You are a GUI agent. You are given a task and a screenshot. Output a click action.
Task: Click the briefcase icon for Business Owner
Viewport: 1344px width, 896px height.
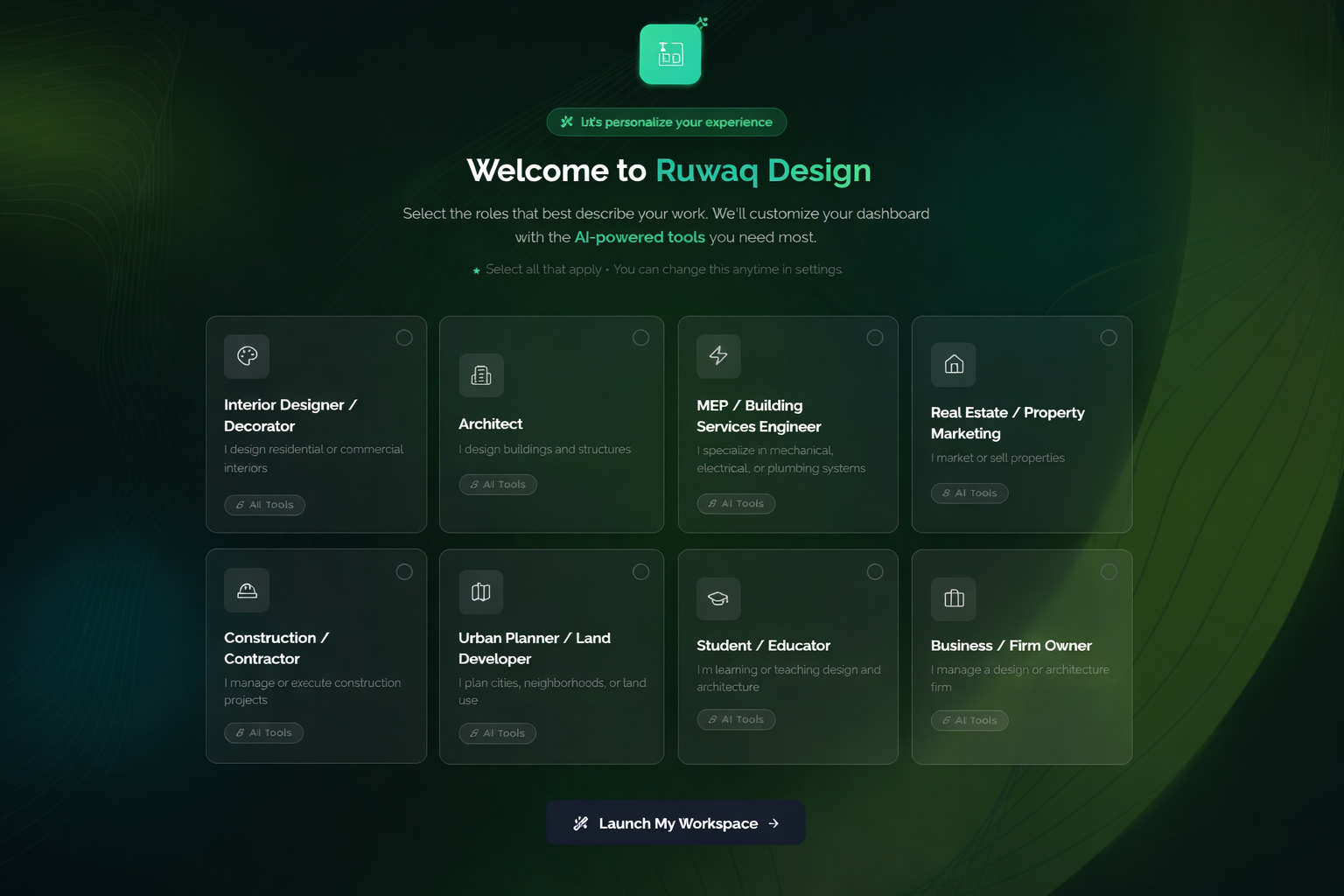pyautogui.click(x=953, y=598)
